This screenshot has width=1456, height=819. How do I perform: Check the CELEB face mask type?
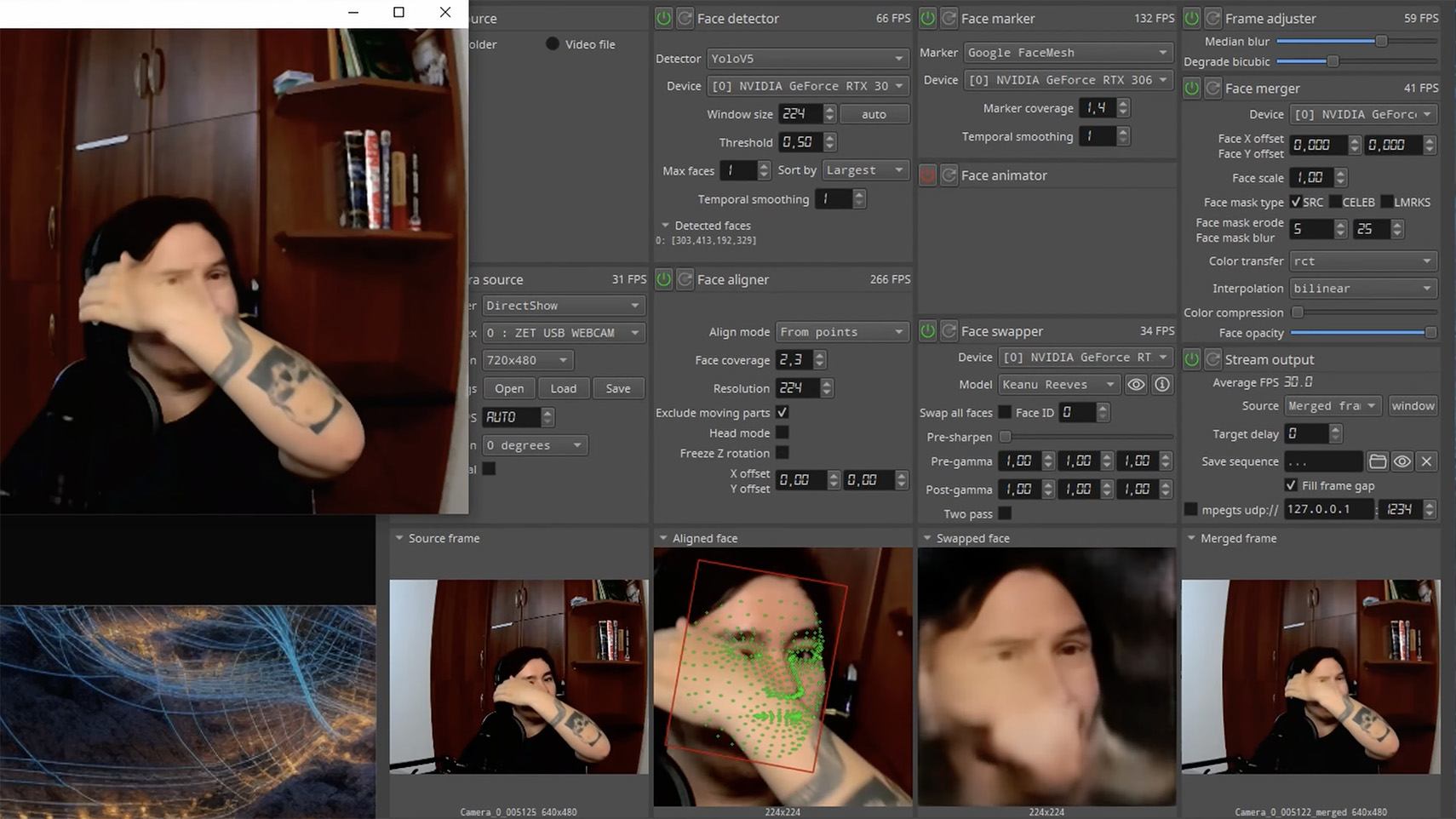pos(1335,202)
